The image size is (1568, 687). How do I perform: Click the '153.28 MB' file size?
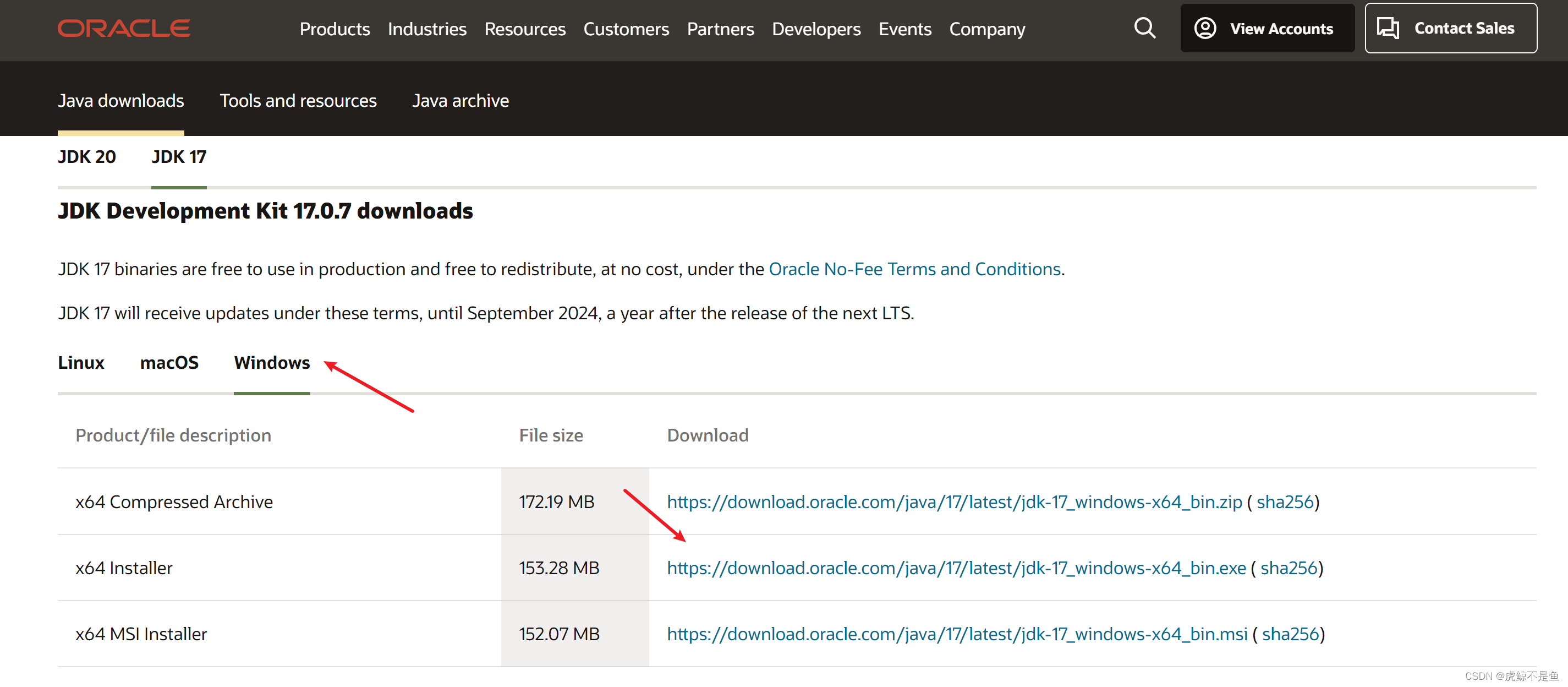(x=559, y=568)
